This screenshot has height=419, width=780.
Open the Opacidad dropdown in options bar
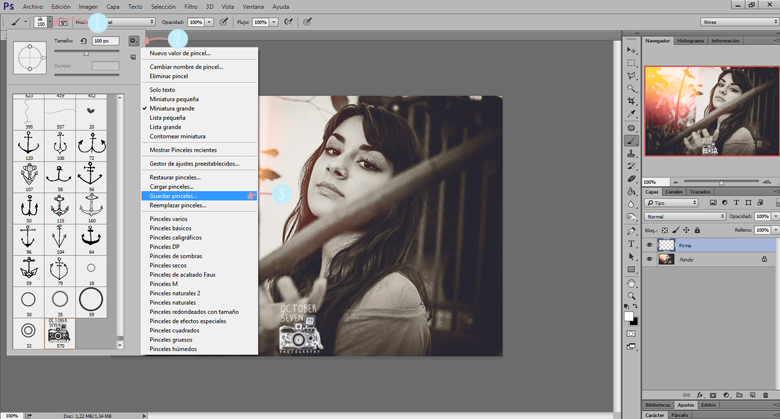click(209, 22)
